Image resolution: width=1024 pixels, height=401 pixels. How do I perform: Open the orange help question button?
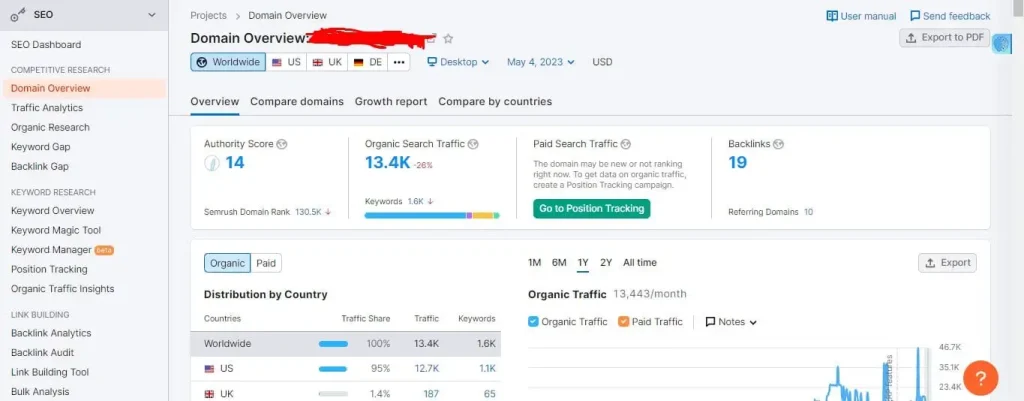(980, 377)
